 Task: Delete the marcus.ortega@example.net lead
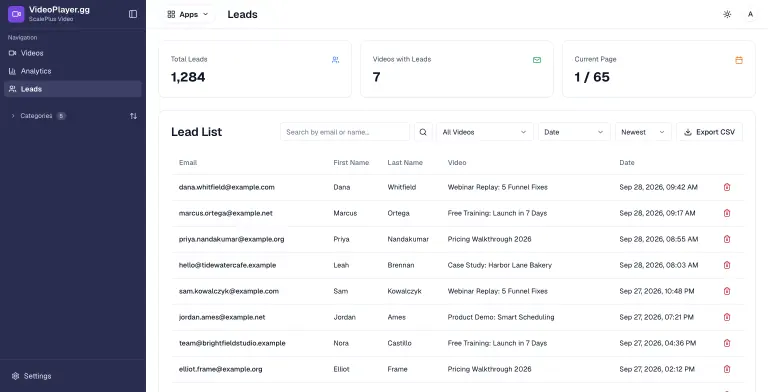tap(727, 213)
